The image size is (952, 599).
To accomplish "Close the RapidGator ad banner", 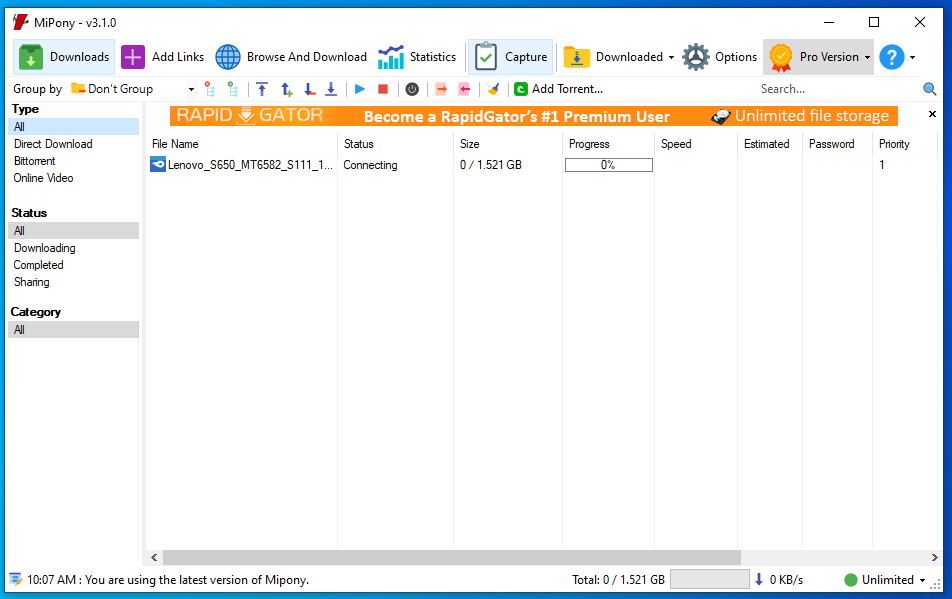I will (933, 114).
